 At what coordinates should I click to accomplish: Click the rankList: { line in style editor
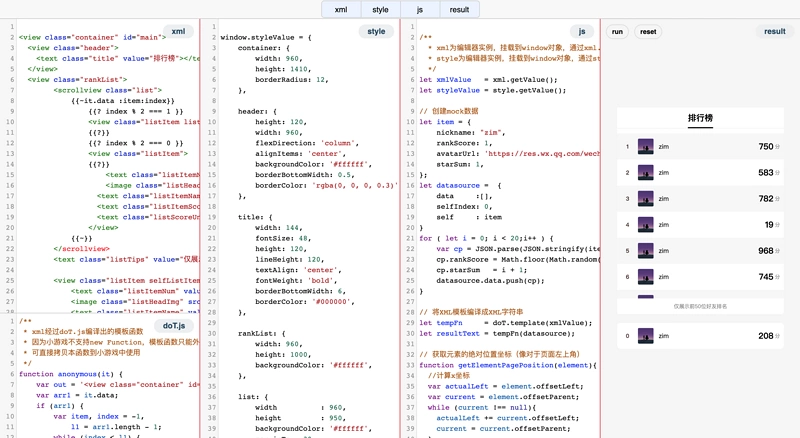(x=262, y=333)
